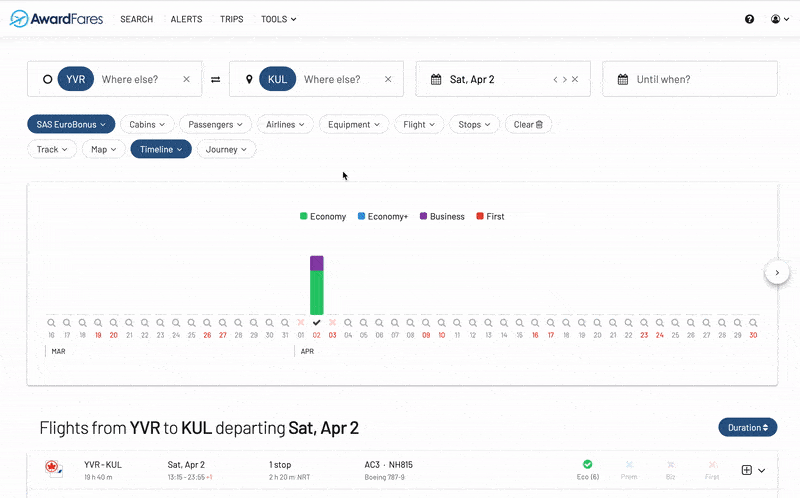Search availability for Mar 31
This screenshot has height=498, width=800.
(x=285, y=322)
